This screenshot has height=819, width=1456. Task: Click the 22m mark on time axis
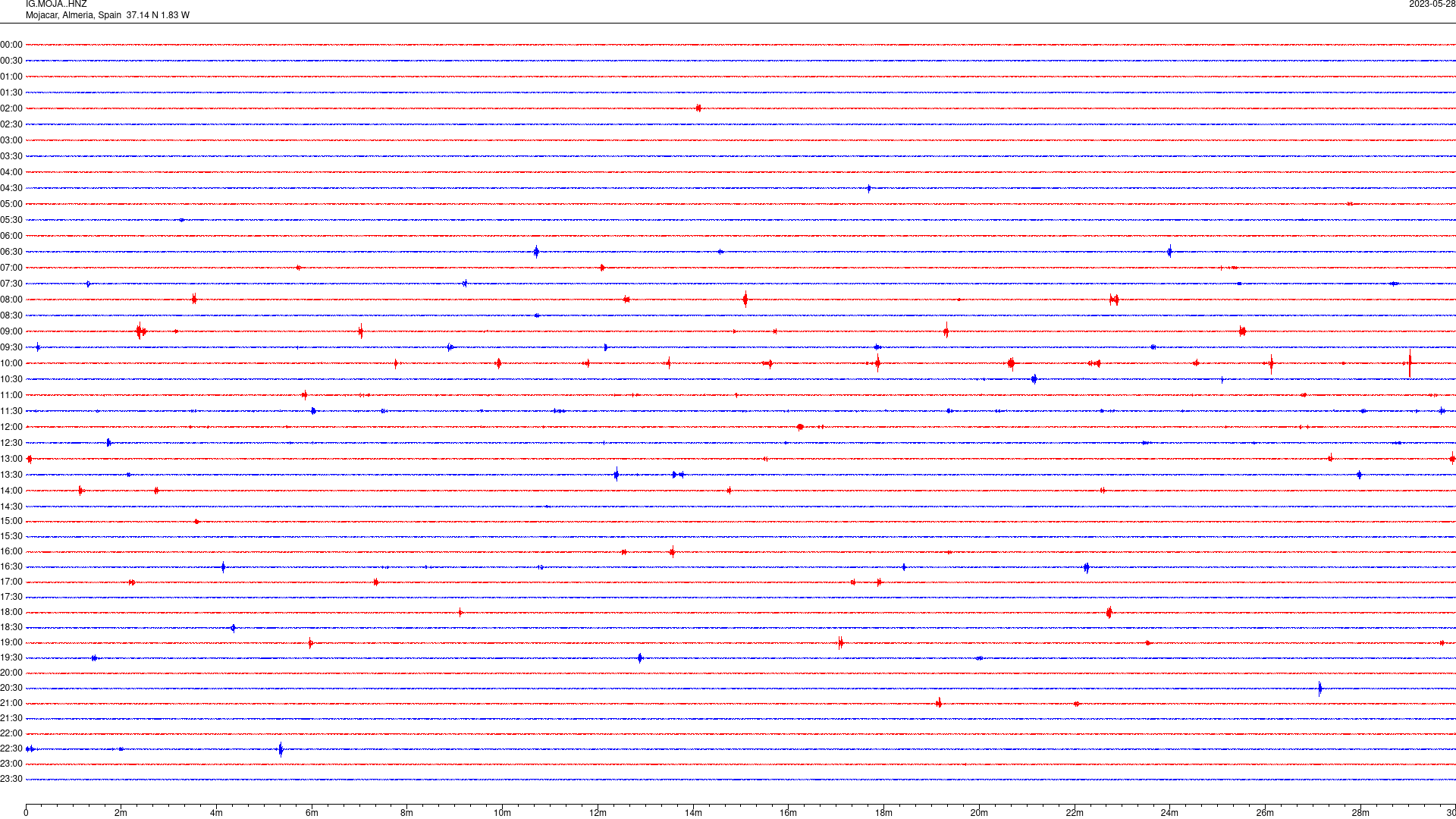1075,813
